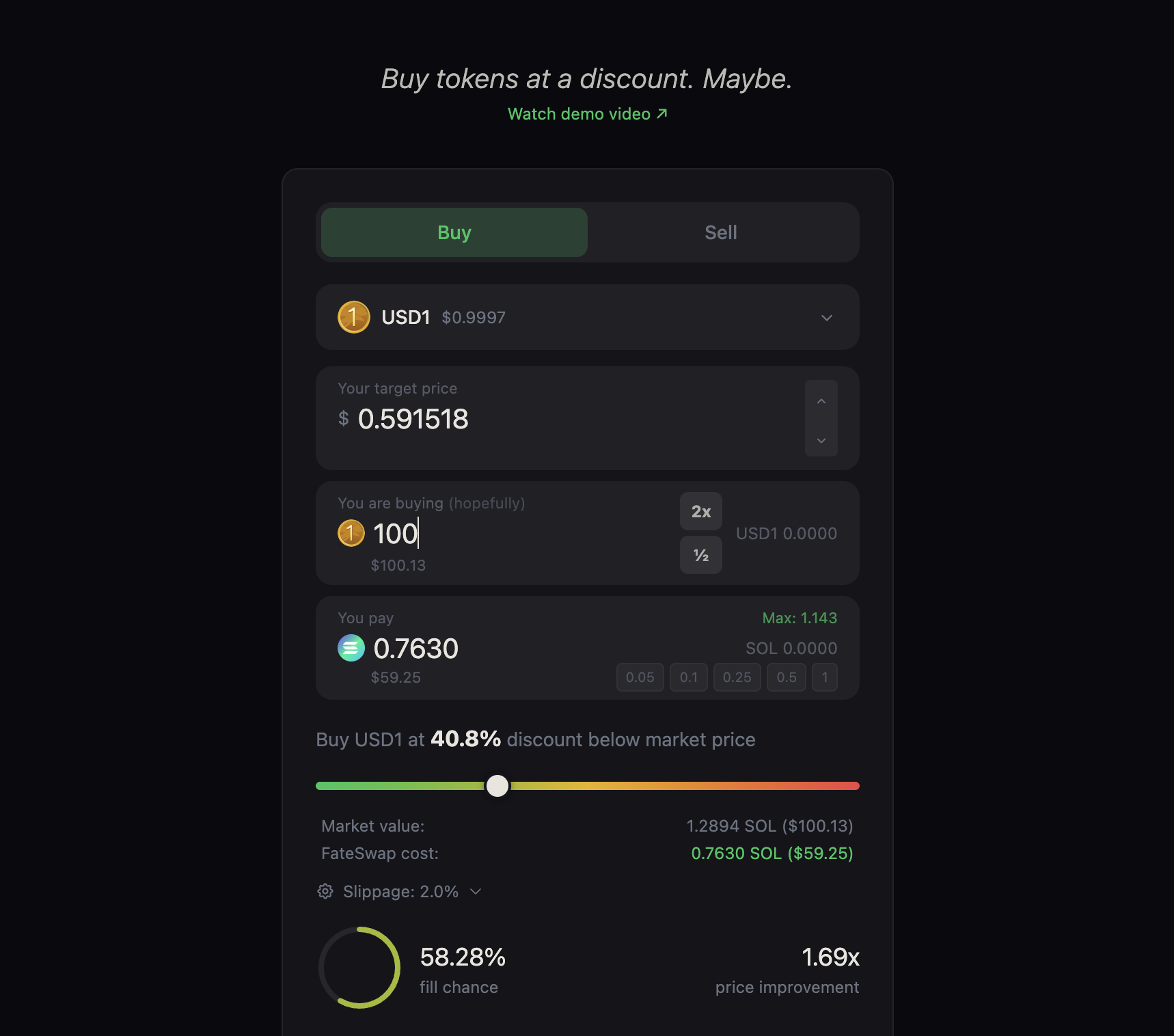Collapse the token selector chevron
This screenshot has height=1036, width=1174.
point(826,317)
